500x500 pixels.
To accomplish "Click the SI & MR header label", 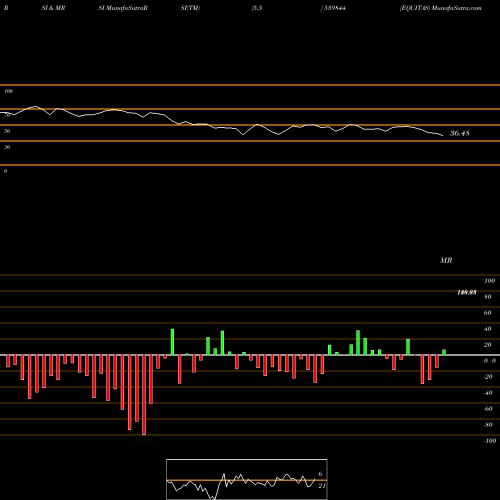I will [x=53, y=8].
